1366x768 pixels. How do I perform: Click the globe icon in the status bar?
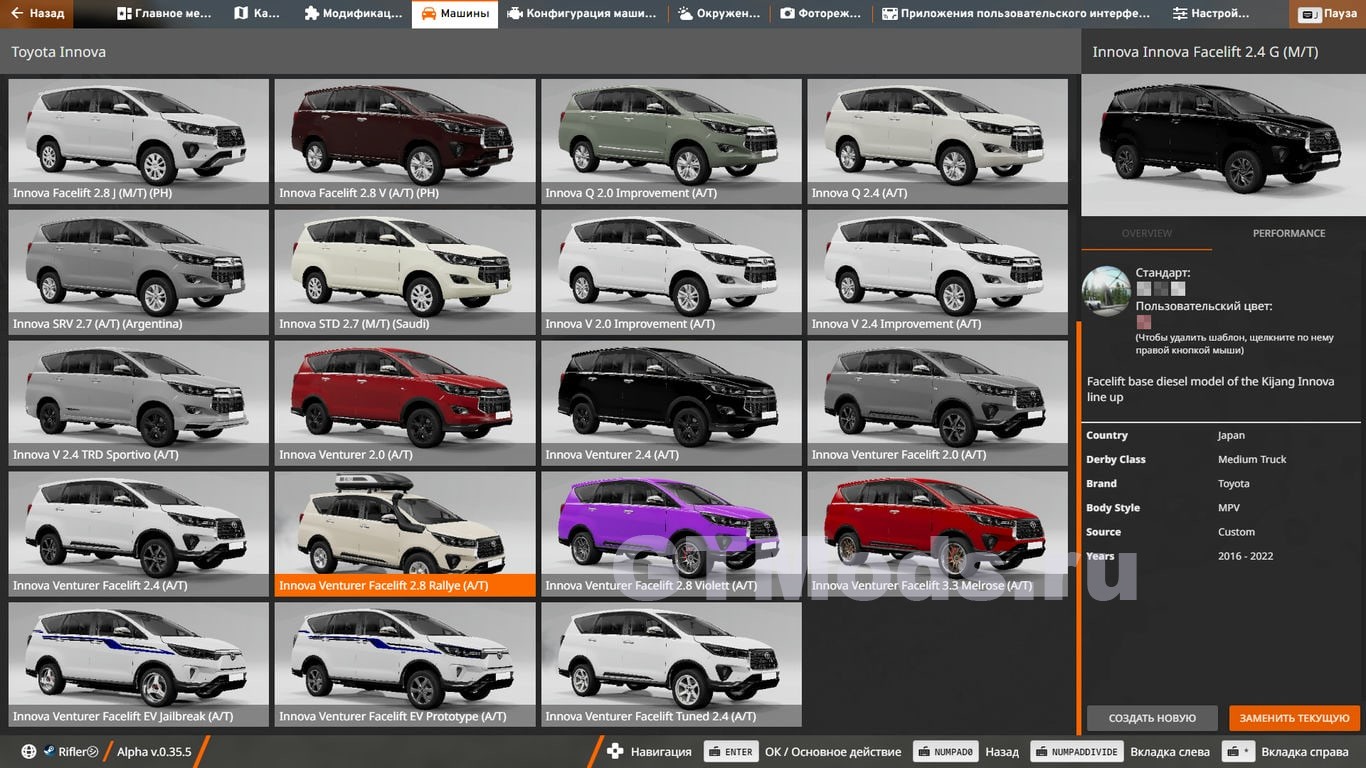[x=28, y=752]
